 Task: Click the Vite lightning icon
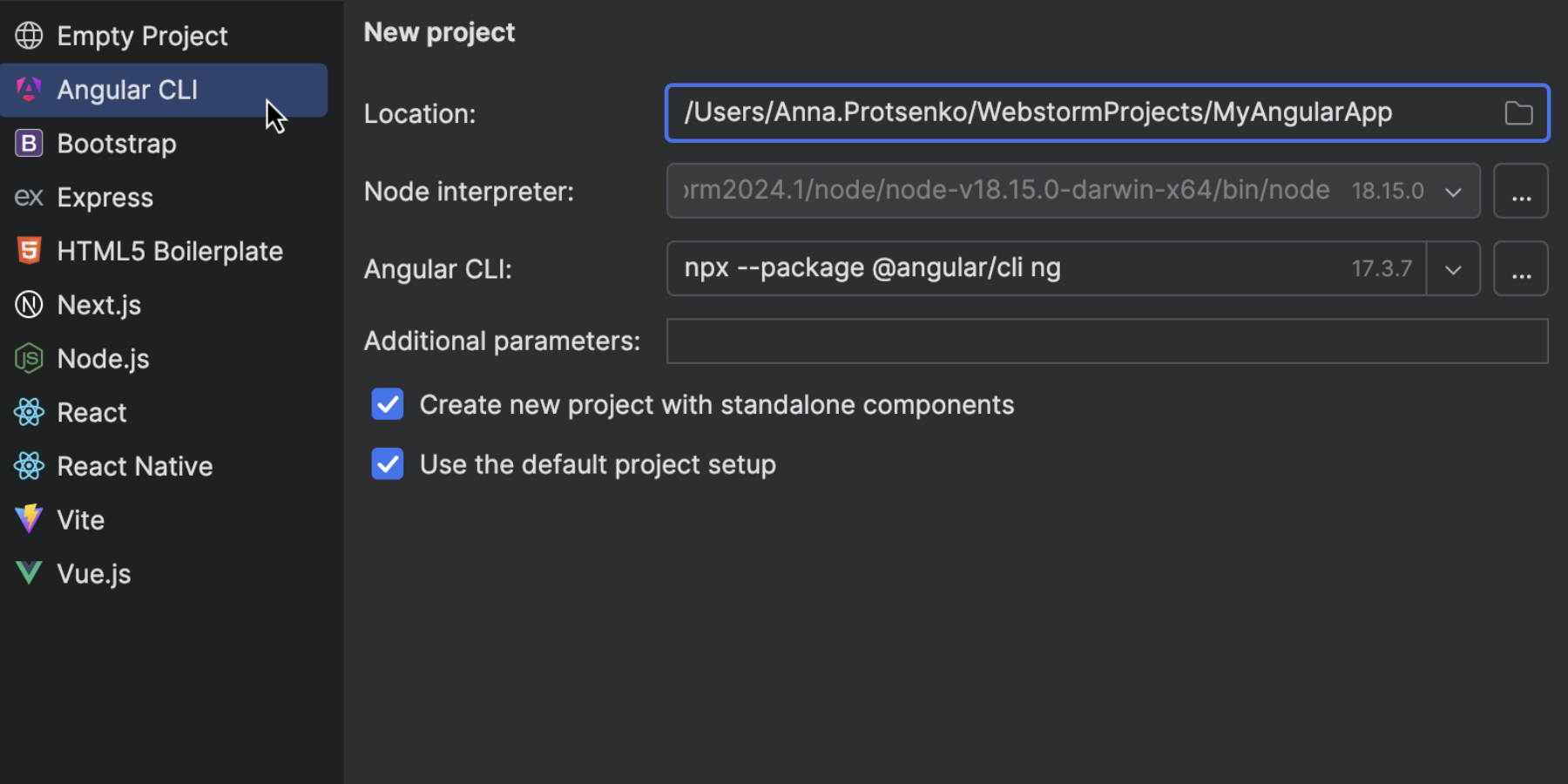coord(29,519)
